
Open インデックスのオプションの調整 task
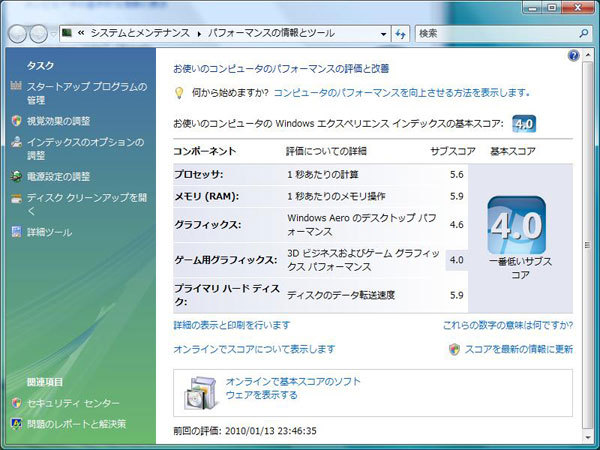85,149
